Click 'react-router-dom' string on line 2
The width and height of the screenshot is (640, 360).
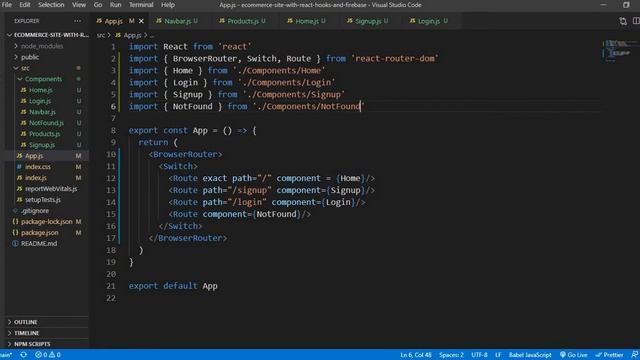[395, 58]
